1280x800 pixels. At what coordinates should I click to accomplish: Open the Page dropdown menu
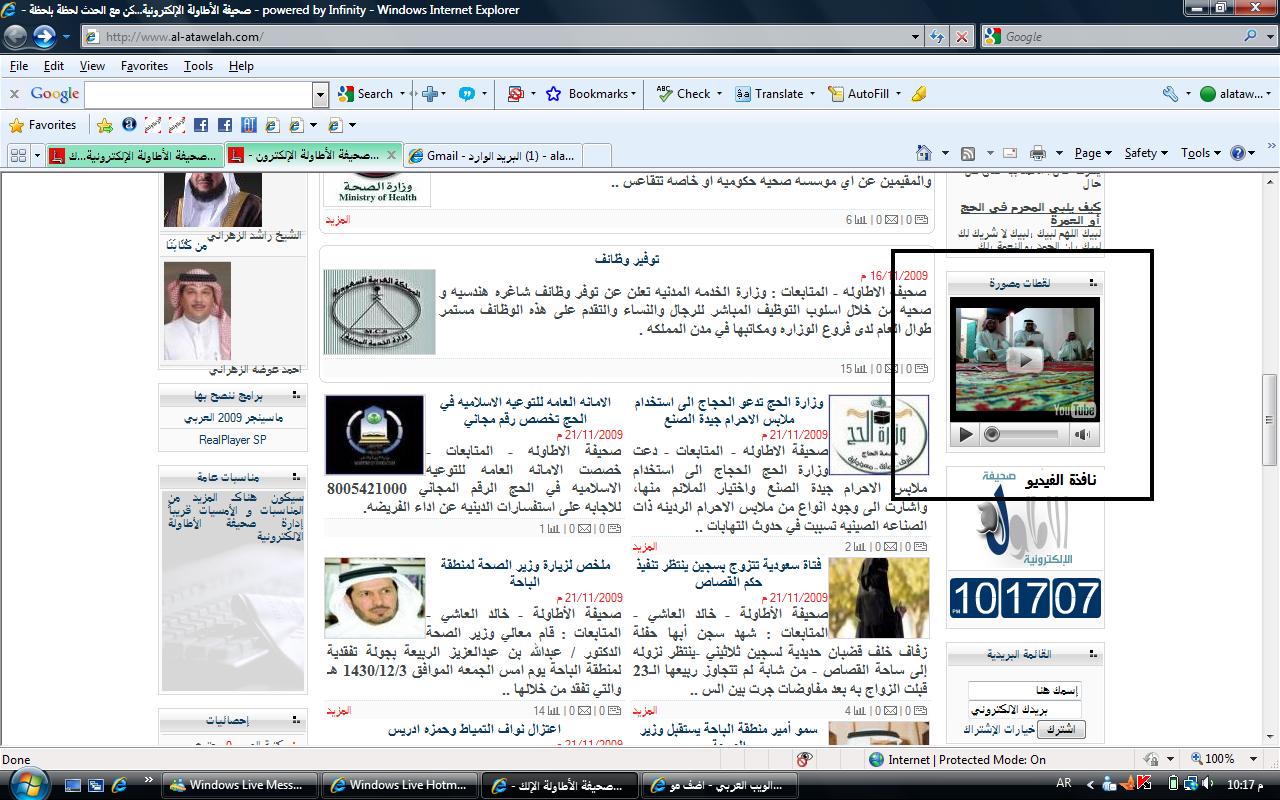1092,153
